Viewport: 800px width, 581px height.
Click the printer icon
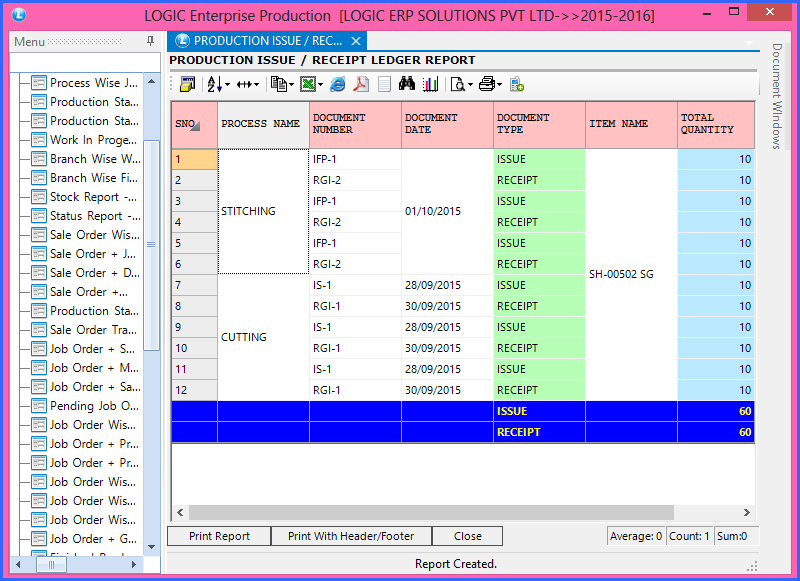tap(487, 84)
